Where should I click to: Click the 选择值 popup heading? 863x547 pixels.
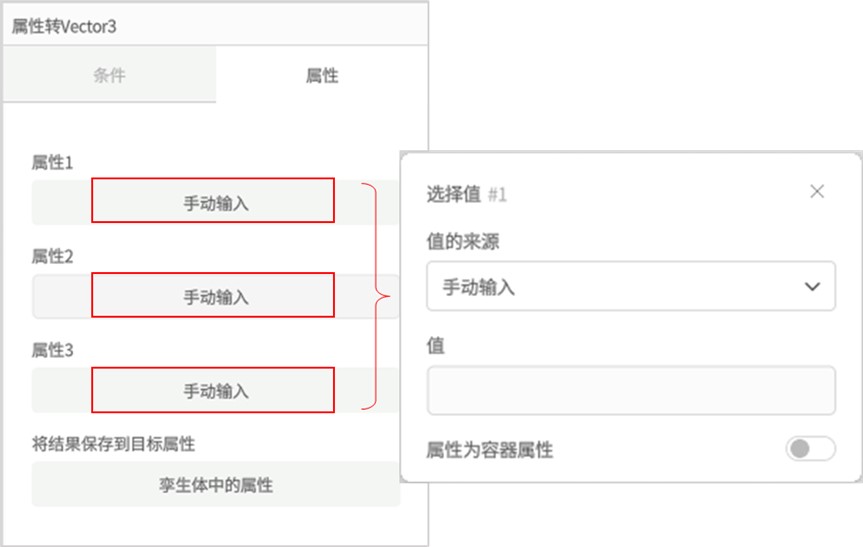(x=454, y=194)
